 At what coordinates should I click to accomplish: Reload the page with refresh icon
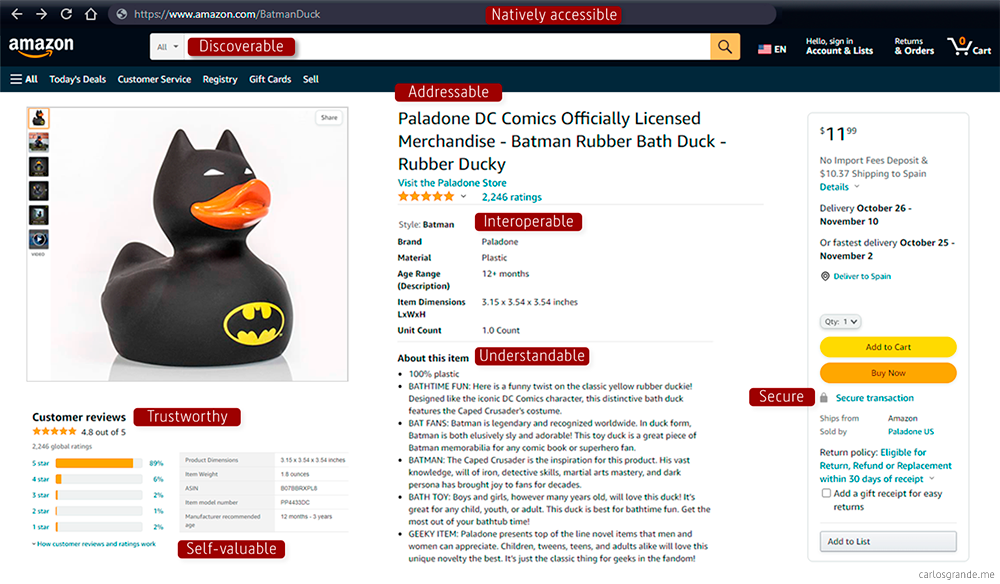click(x=66, y=15)
